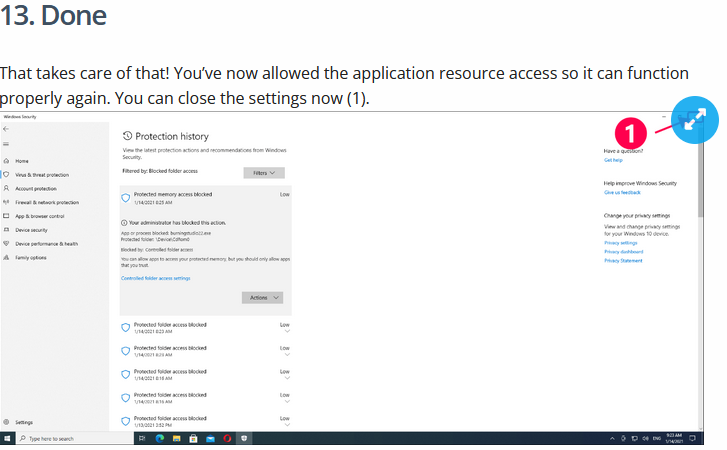Expand the 8:23 AM blocked folder entry

pos(287,331)
